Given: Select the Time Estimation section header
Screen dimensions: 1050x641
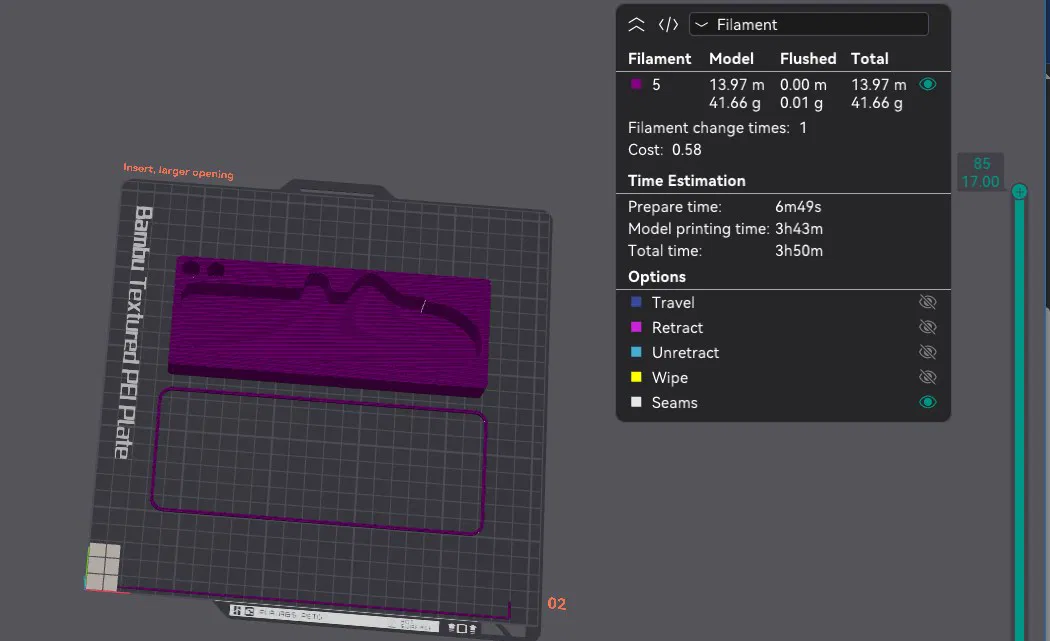Looking at the screenshot, I should pyautogui.click(x=686, y=181).
